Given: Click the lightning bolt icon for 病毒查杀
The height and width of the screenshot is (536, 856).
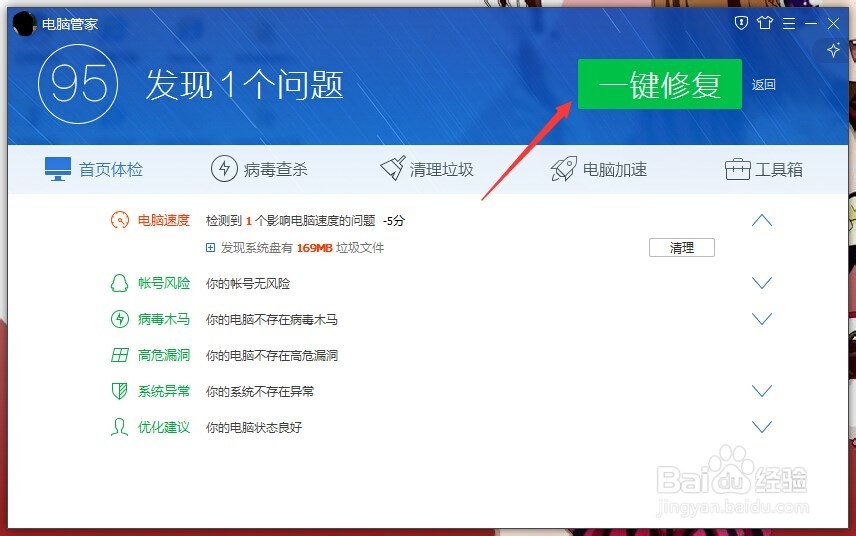Looking at the screenshot, I should (224, 169).
